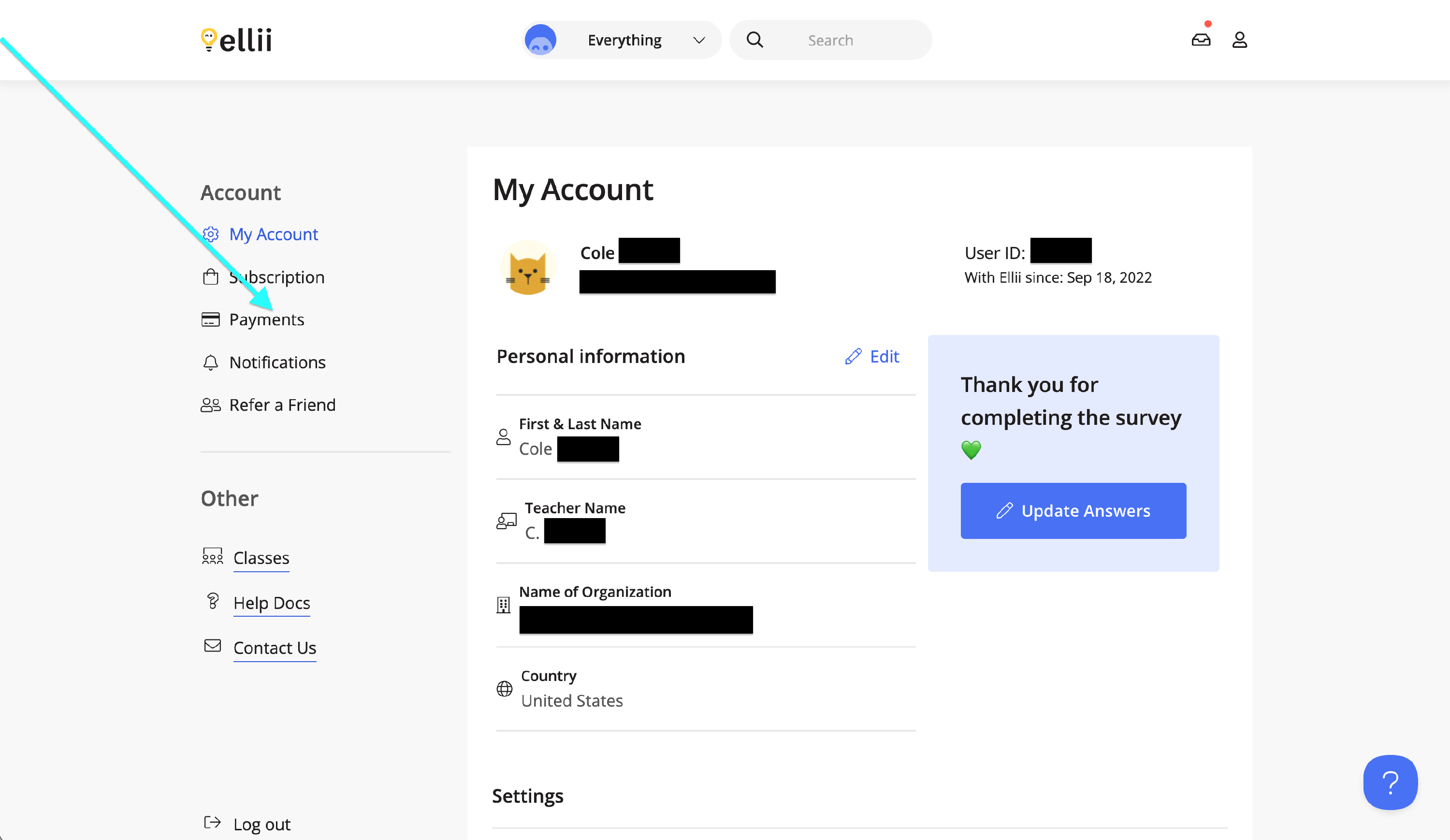Open the Subscription menu item
Screen dimensions: 1450x840
276,277
